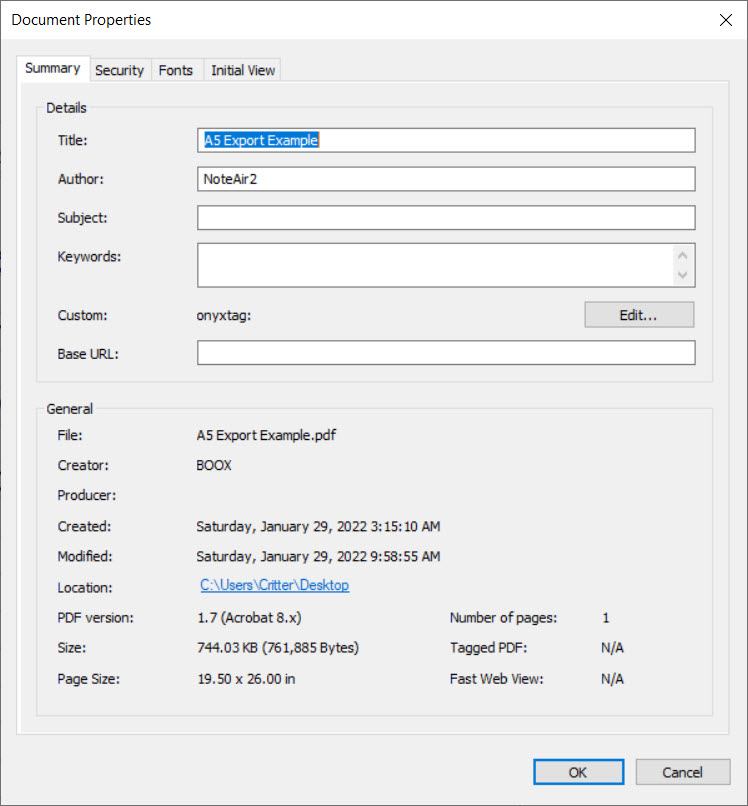The image size is (748, 806).
Task: Select the Initial View tab
Action: 243,70
